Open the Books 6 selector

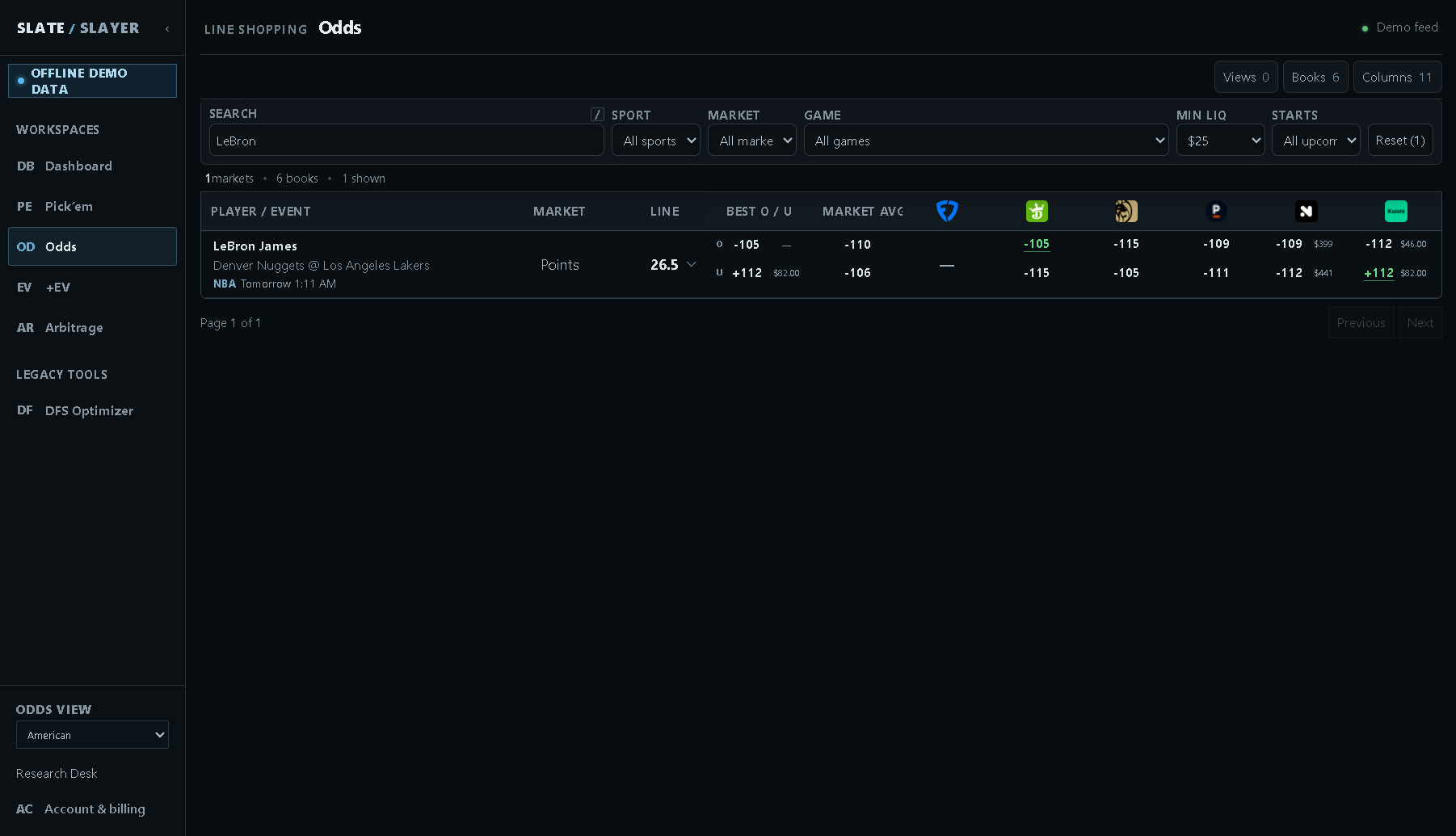(1315, 78)
